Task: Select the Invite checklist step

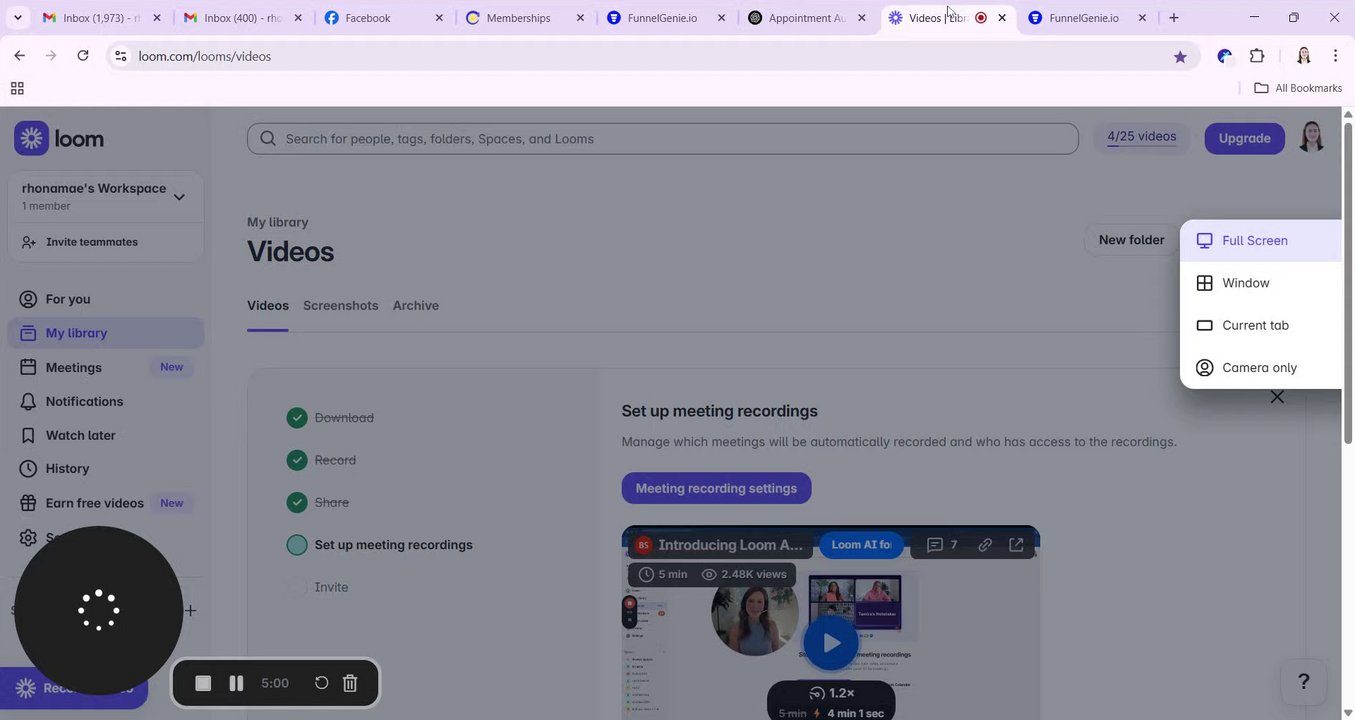Action: (318, 588)
